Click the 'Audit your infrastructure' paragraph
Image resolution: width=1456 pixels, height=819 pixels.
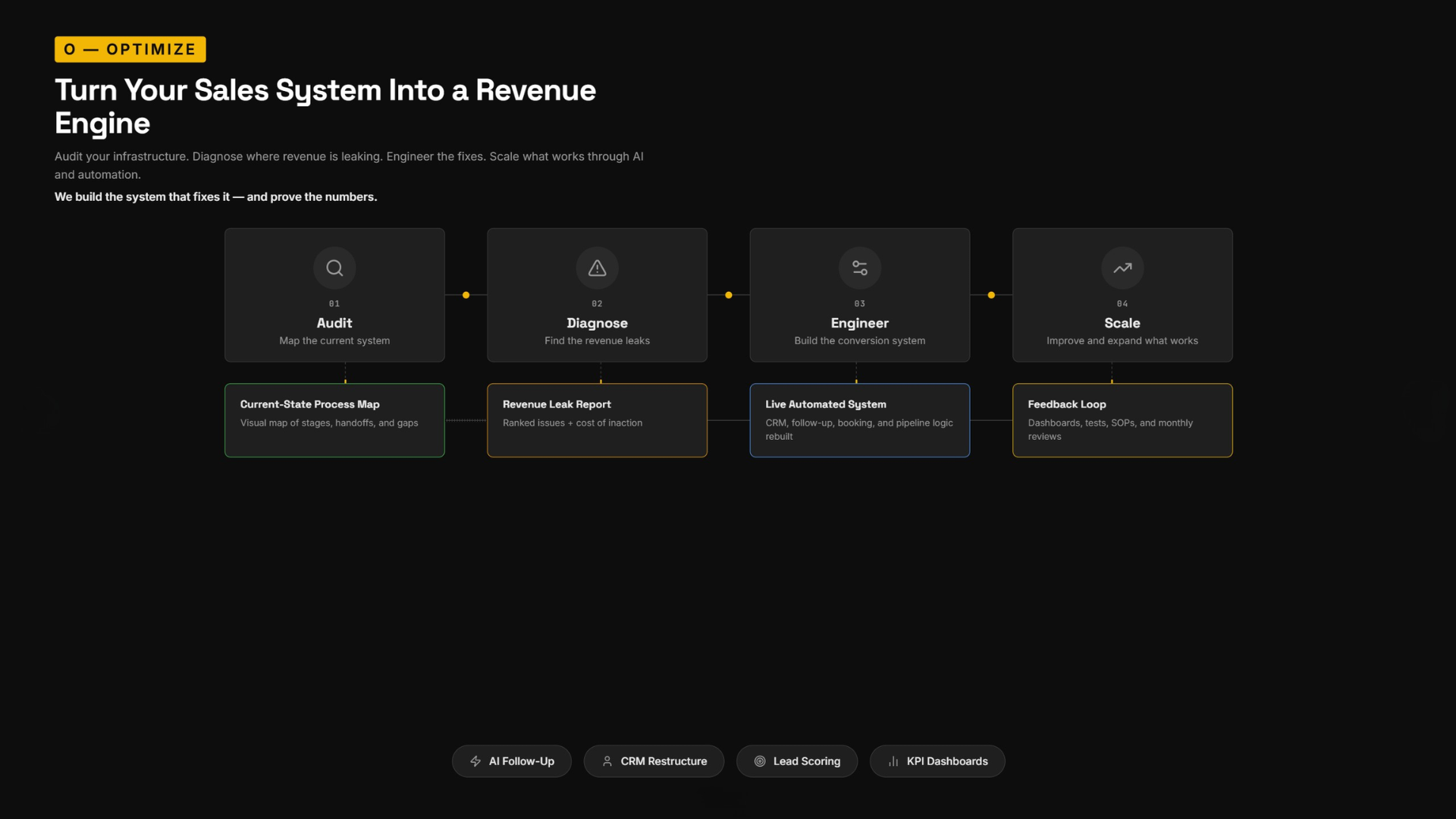[x=349, y=165]
